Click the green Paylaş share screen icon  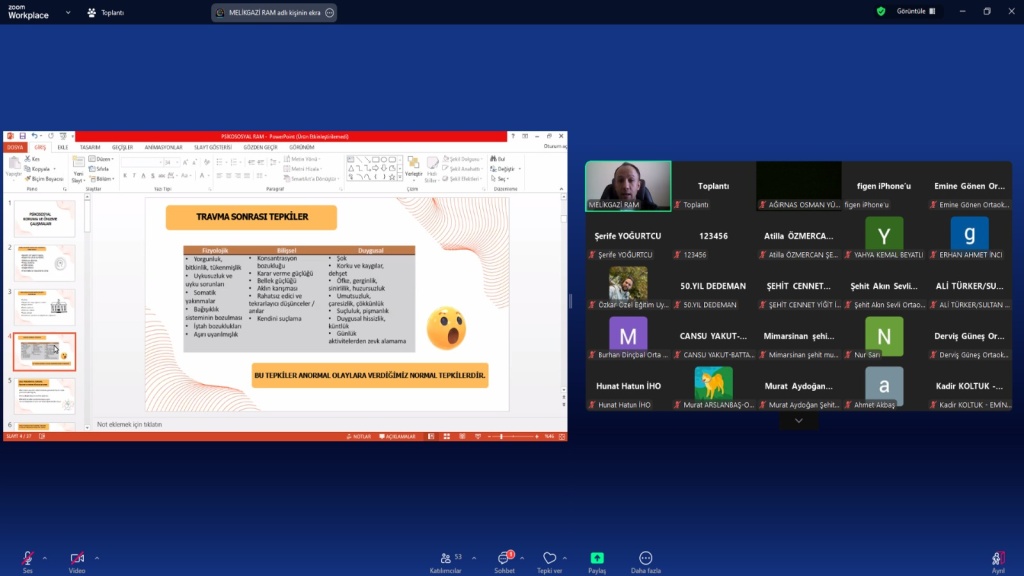[597, 558]
